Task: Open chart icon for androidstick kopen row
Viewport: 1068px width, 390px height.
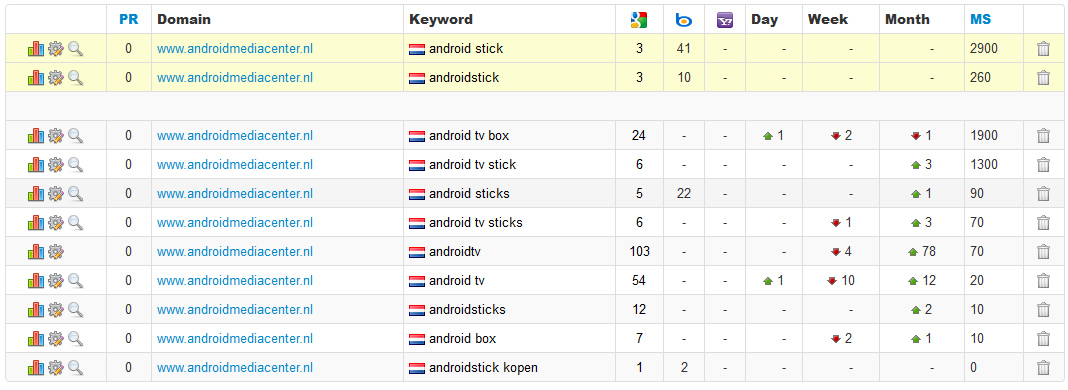Action: click(x=35, y=368)
